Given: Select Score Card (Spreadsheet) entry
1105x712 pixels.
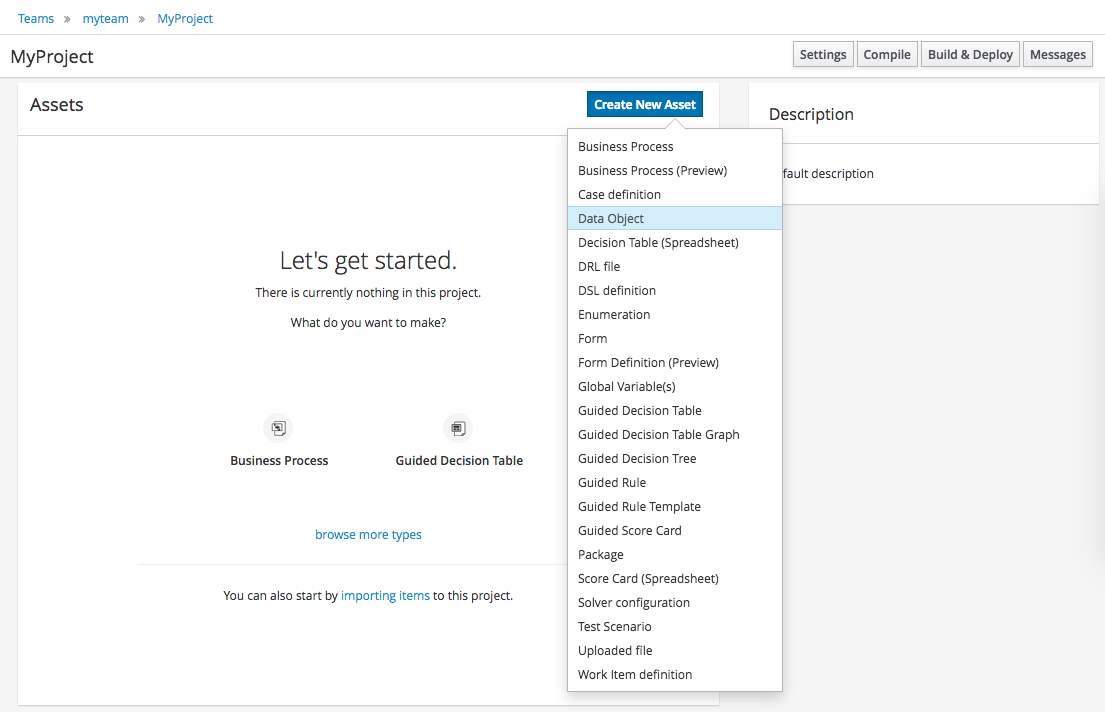Looking at the screenshot, I should coord(674,578).
